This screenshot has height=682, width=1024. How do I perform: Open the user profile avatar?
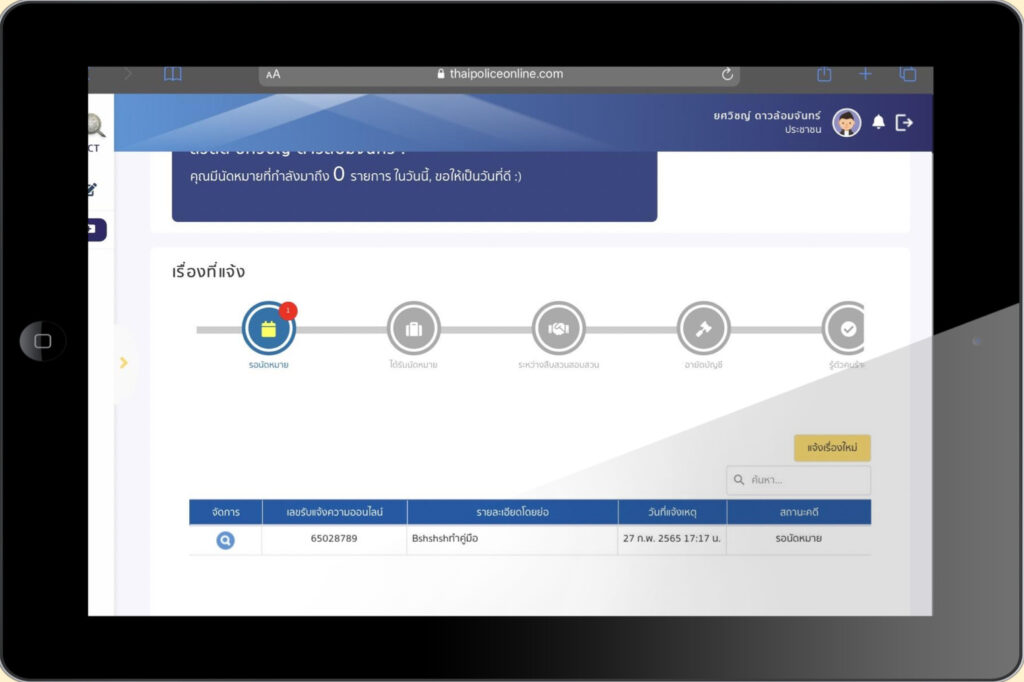(846, 122)
